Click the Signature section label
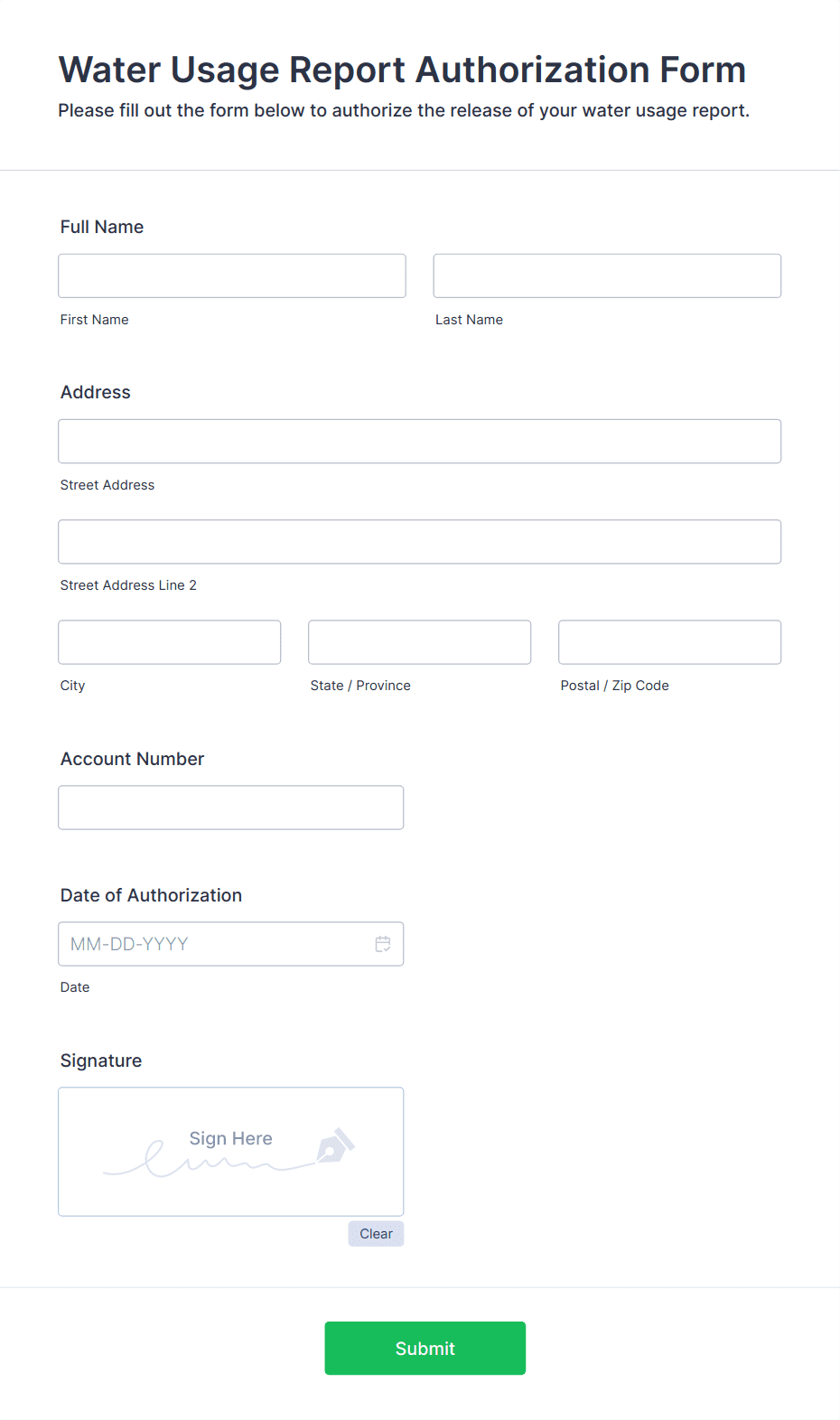The width and height of the screenshot is (840, 1420). coord(101,1060)
